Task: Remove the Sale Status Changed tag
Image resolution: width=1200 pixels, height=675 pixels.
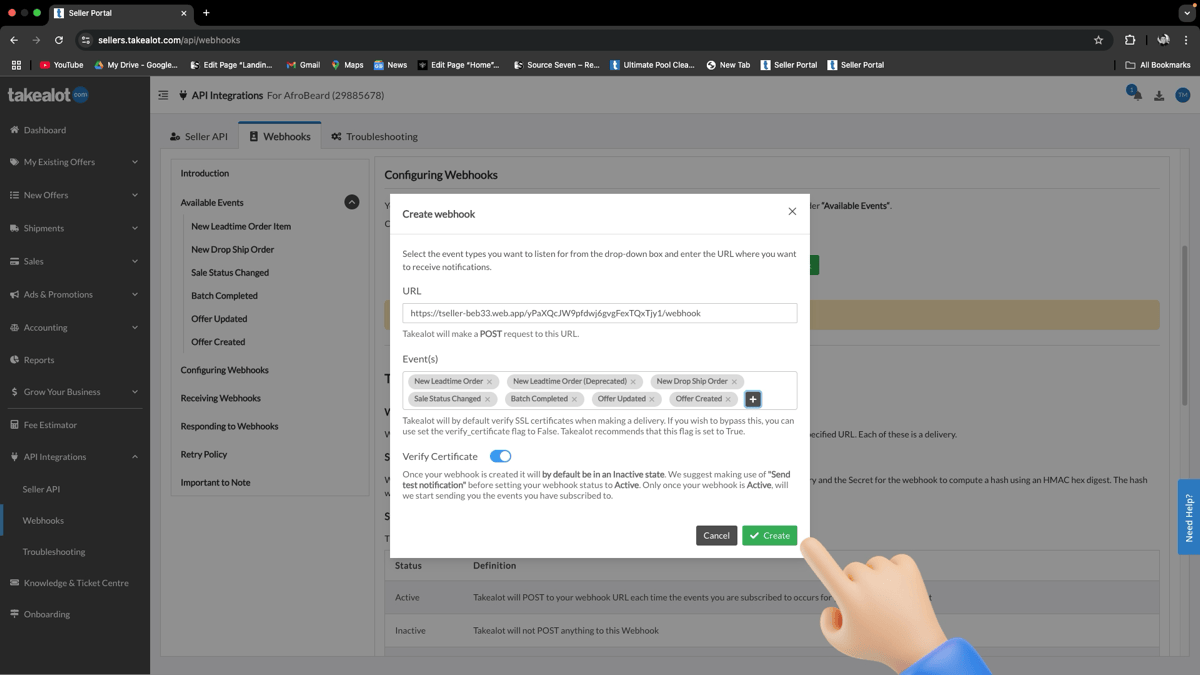Action: (487, 399)
